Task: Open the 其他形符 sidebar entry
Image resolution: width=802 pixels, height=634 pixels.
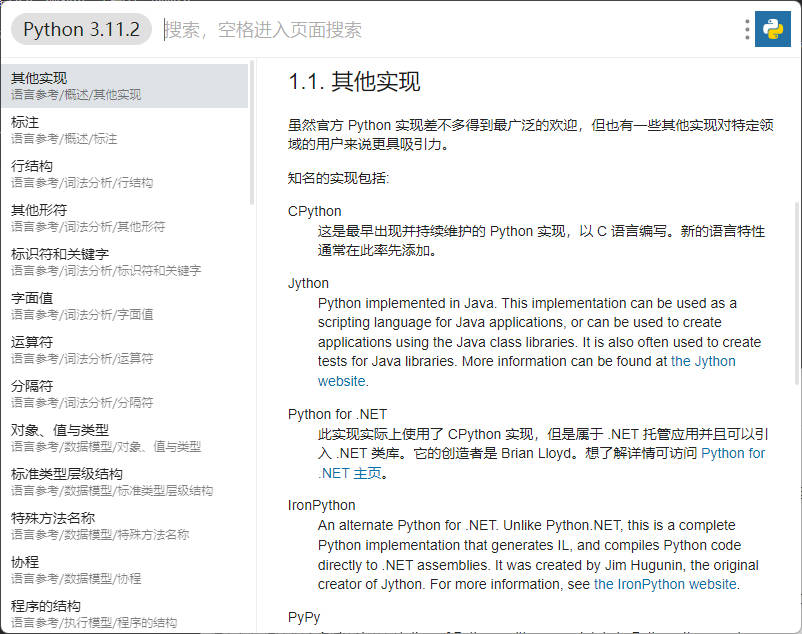Action: 125,218
